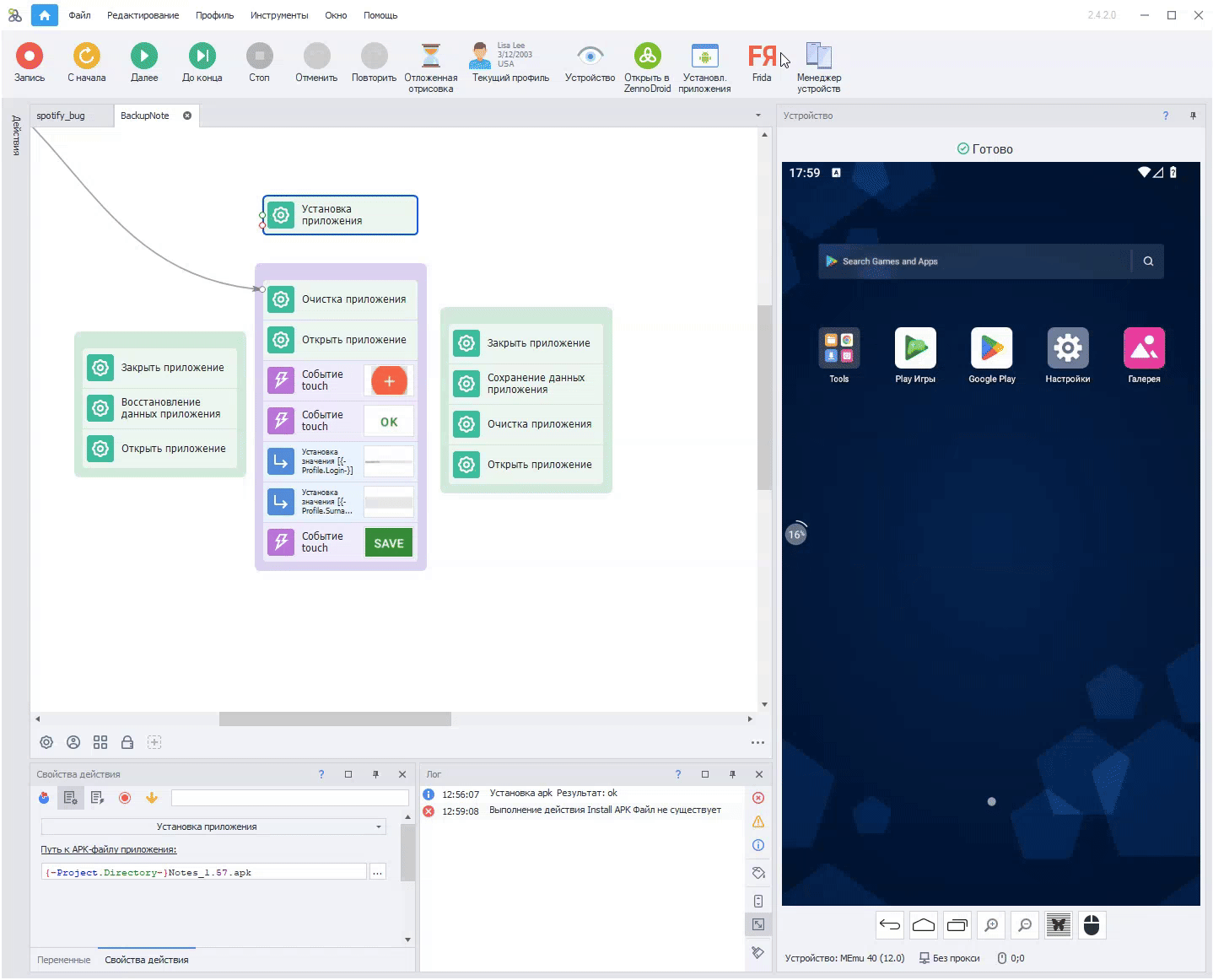Viewport: 1213px width, 980px height.
Task: Close the BackupNote tab
Action: (x=187, y=116)
